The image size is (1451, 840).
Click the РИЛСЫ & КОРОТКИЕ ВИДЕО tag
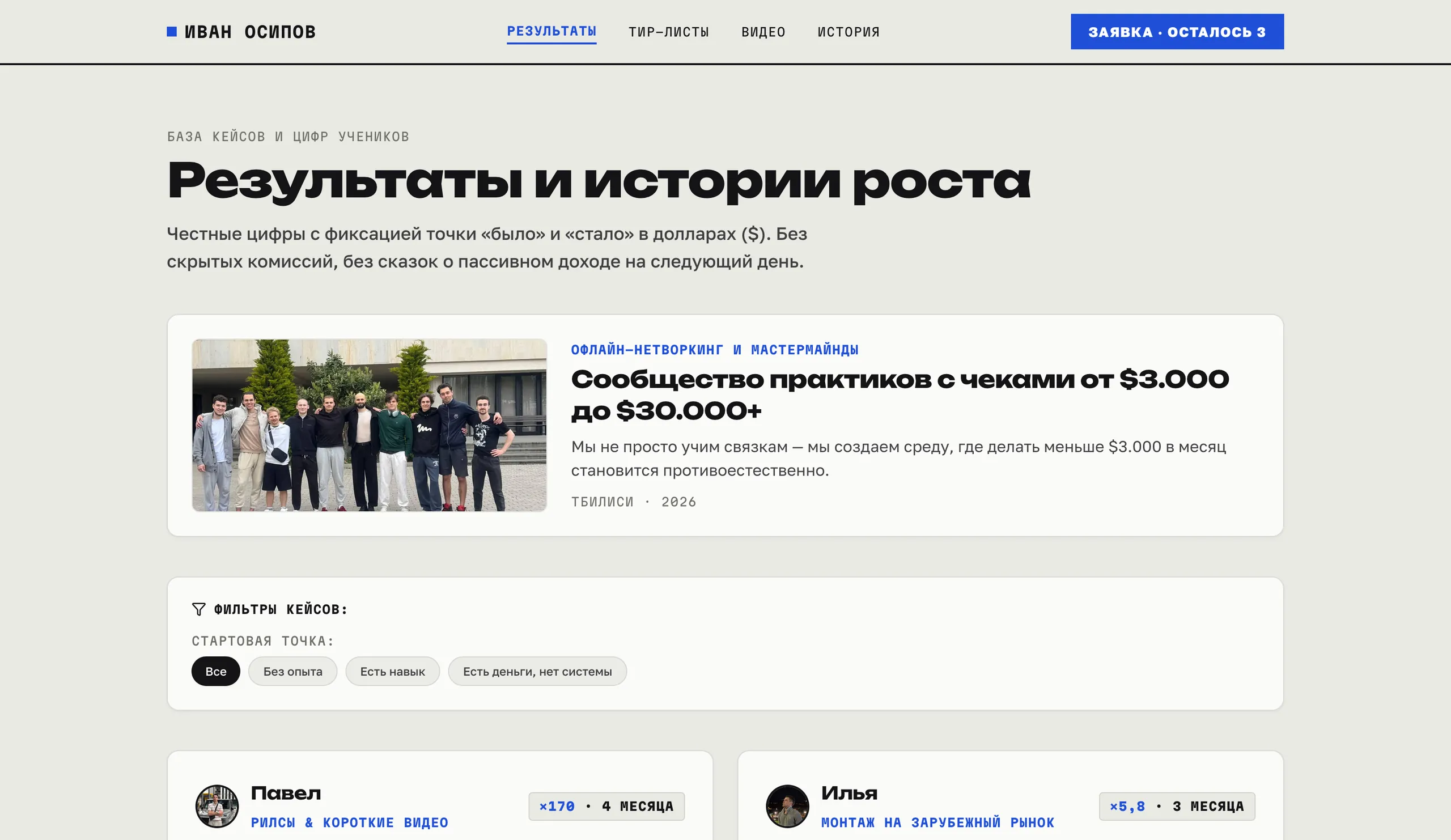(350, 823)
